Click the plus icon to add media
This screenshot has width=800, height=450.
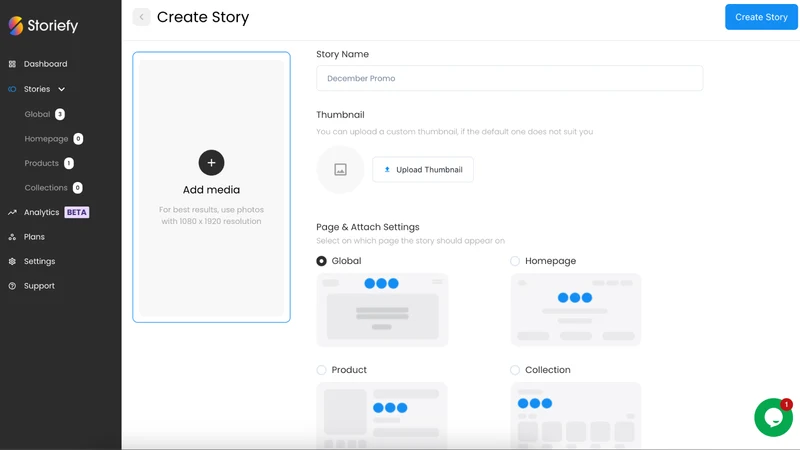(x=211, y=163)
